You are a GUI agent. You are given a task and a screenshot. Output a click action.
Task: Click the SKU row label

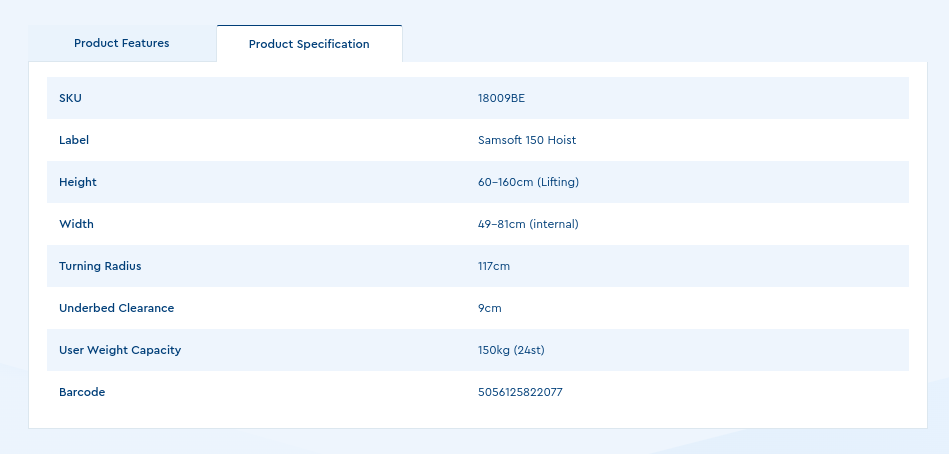point(69,98)
